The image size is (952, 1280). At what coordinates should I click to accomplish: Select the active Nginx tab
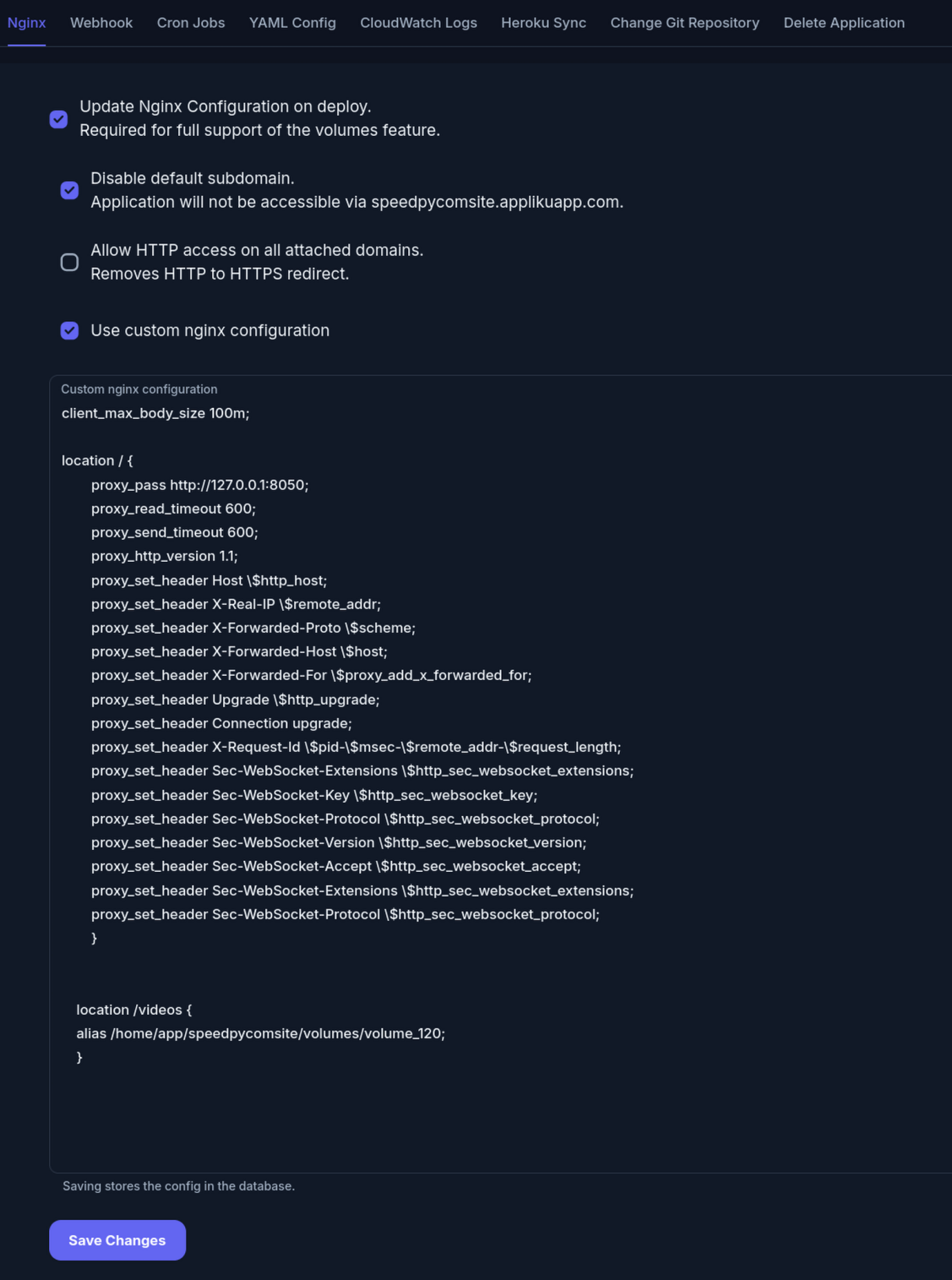pyautogui.click(x=26, y=23)
